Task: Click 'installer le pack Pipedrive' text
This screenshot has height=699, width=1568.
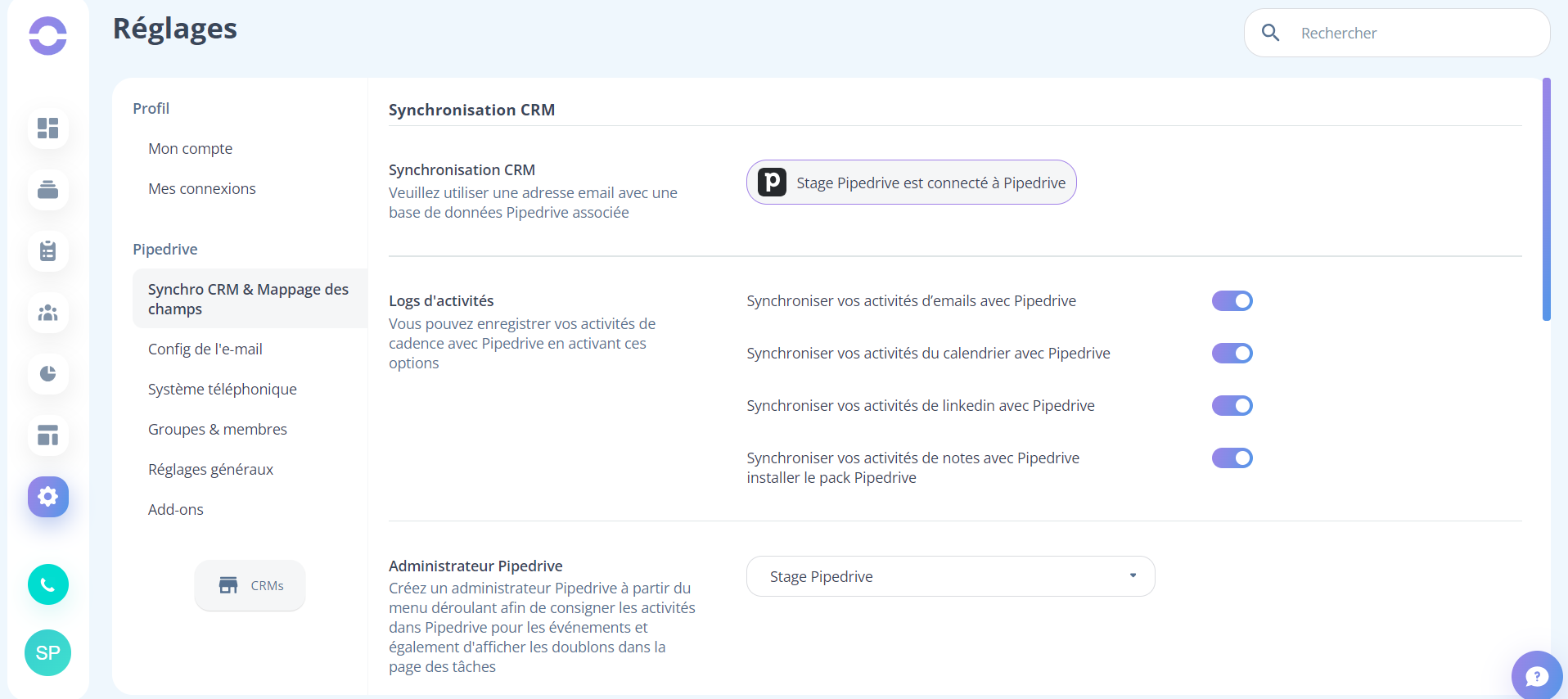Action: [x=831, y=478]
